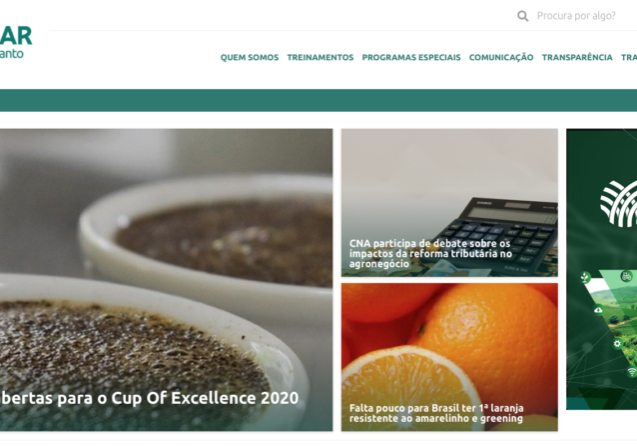Open the Cup Of Excellence 2020 headline
Screen dimensions: 637x446
coord(149,398)
